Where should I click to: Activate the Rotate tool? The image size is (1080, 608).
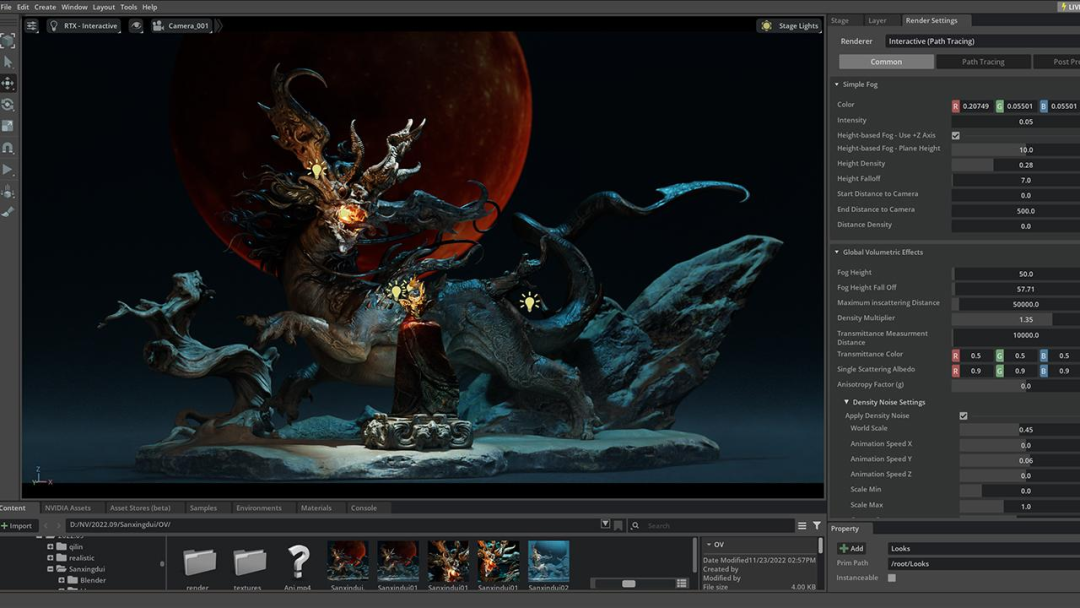8,105
